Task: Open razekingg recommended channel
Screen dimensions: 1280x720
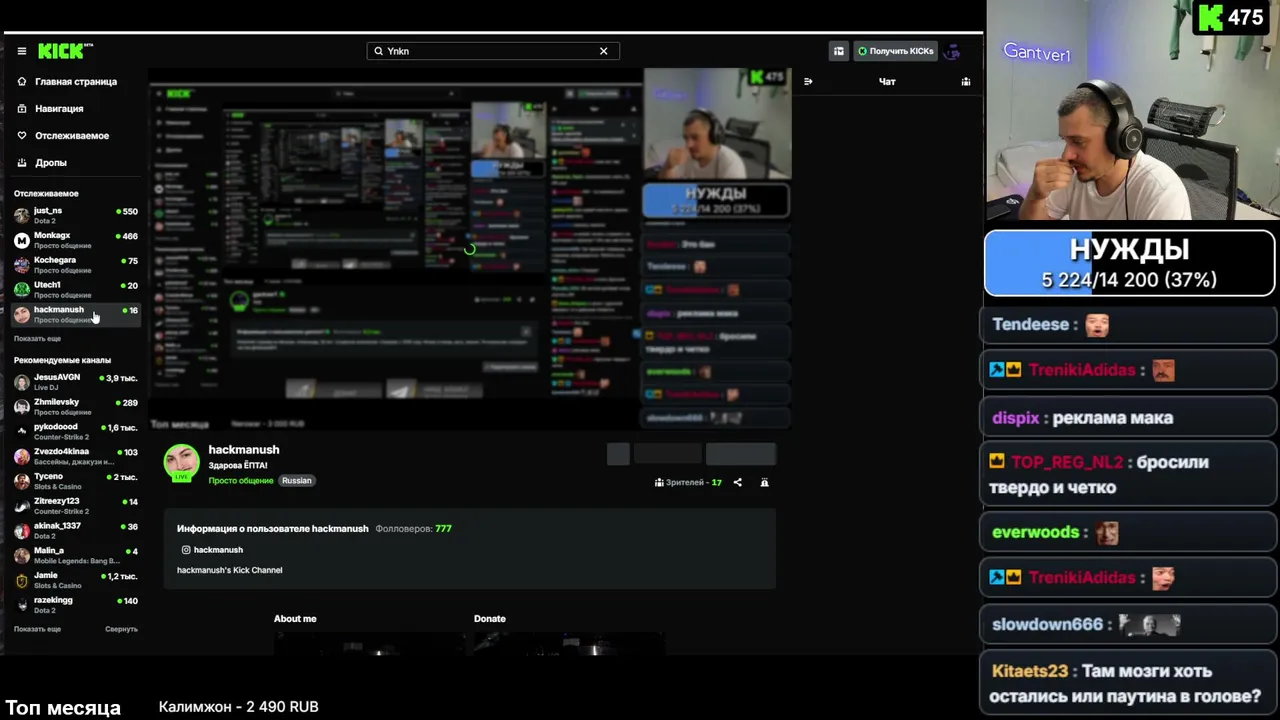Action: click(x=76, y=604)
